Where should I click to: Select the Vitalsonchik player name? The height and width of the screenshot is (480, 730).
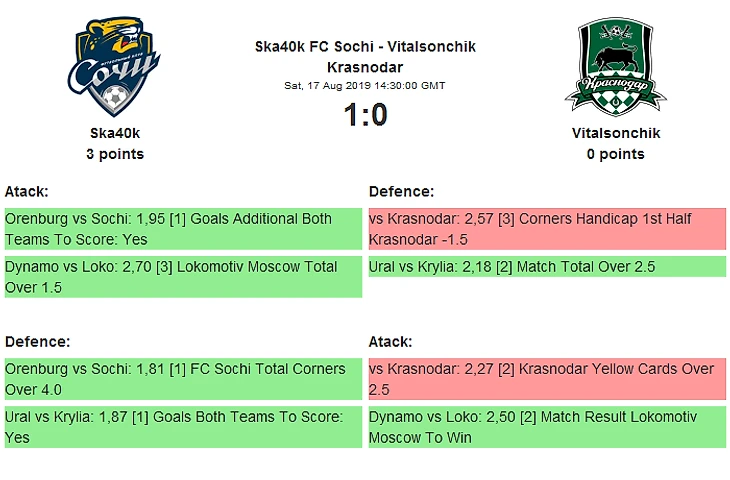pyautogui.click(x=616, y=133)
